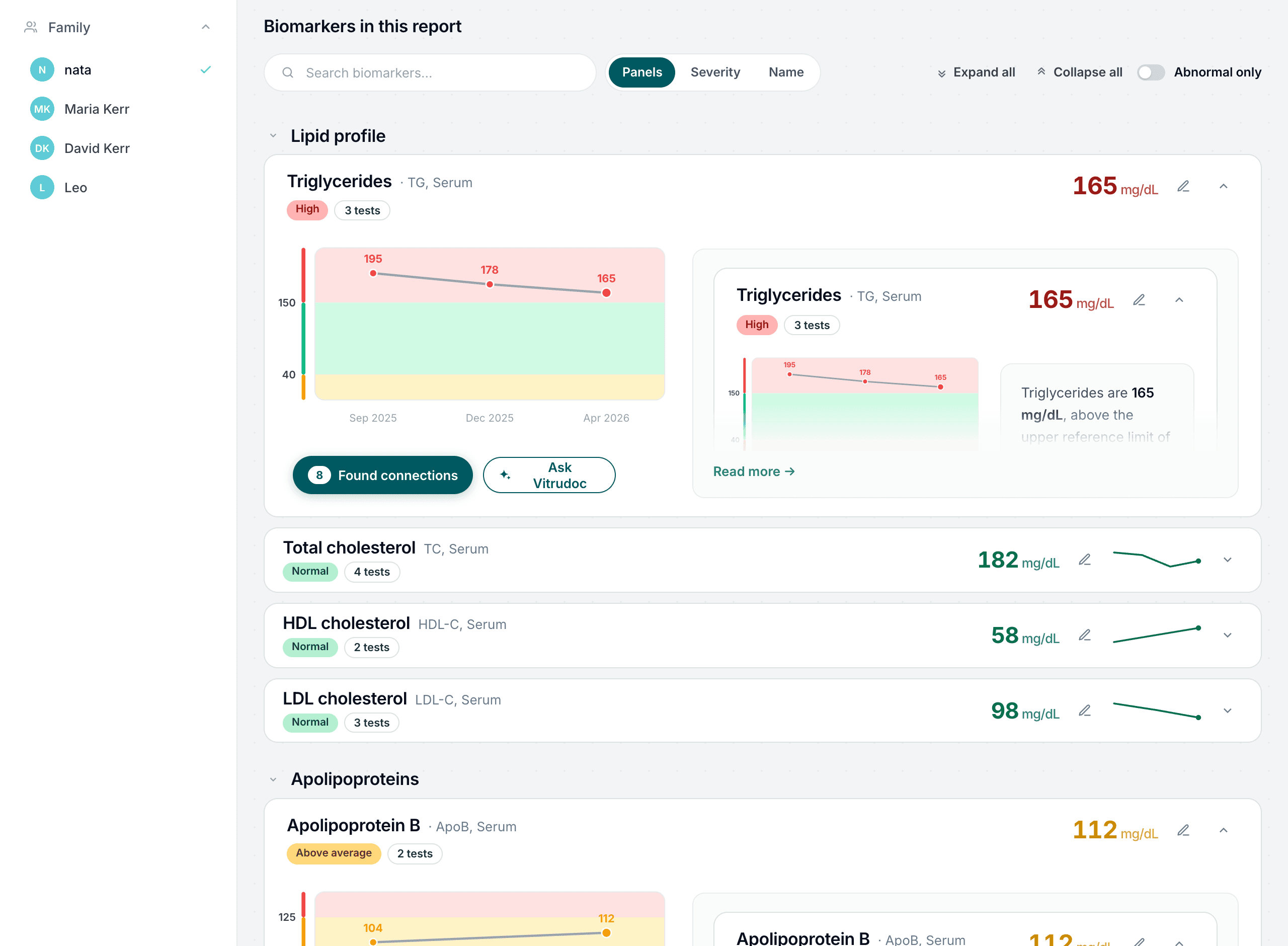Screen dimensions: 1288x946
Task: Click the 165 data point on Triglycerides chart
Action: coord(606,293)
